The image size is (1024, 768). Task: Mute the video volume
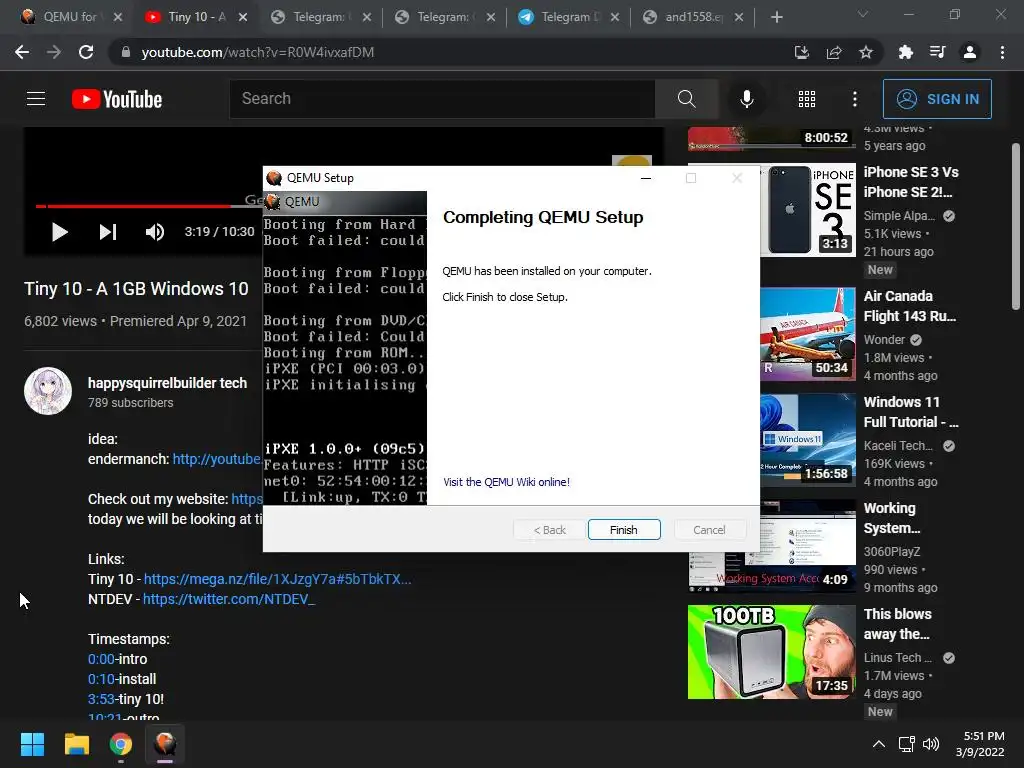click(x=155, y=232)
